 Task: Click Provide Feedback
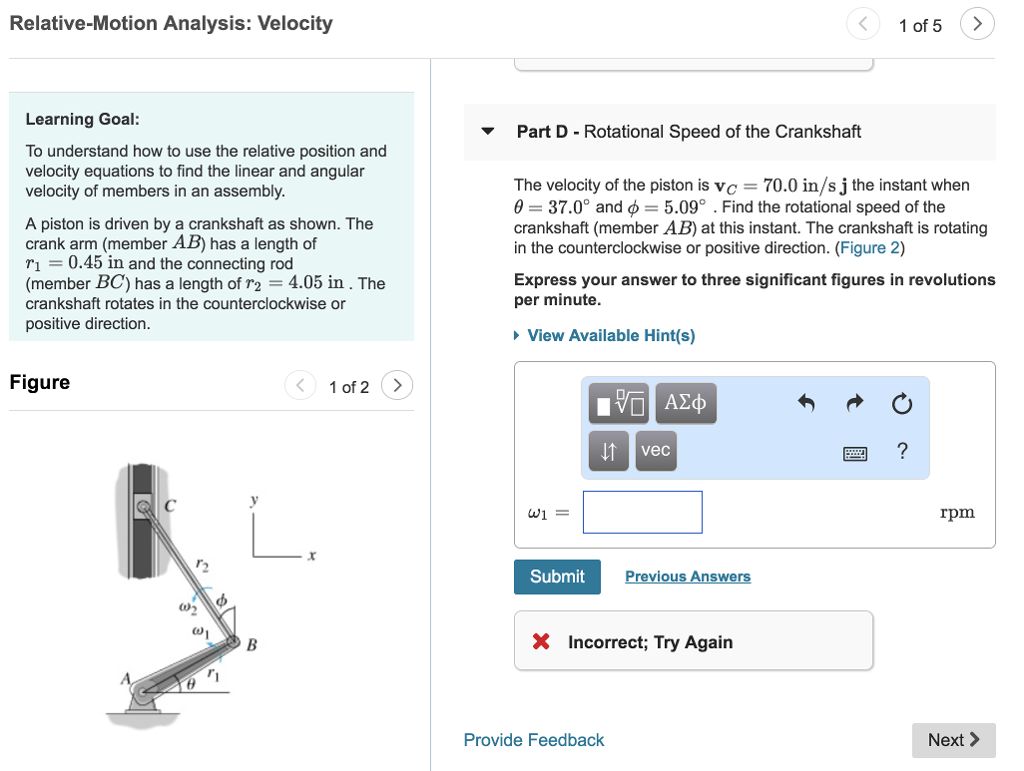pyautogui.click(x=533, y=740)
